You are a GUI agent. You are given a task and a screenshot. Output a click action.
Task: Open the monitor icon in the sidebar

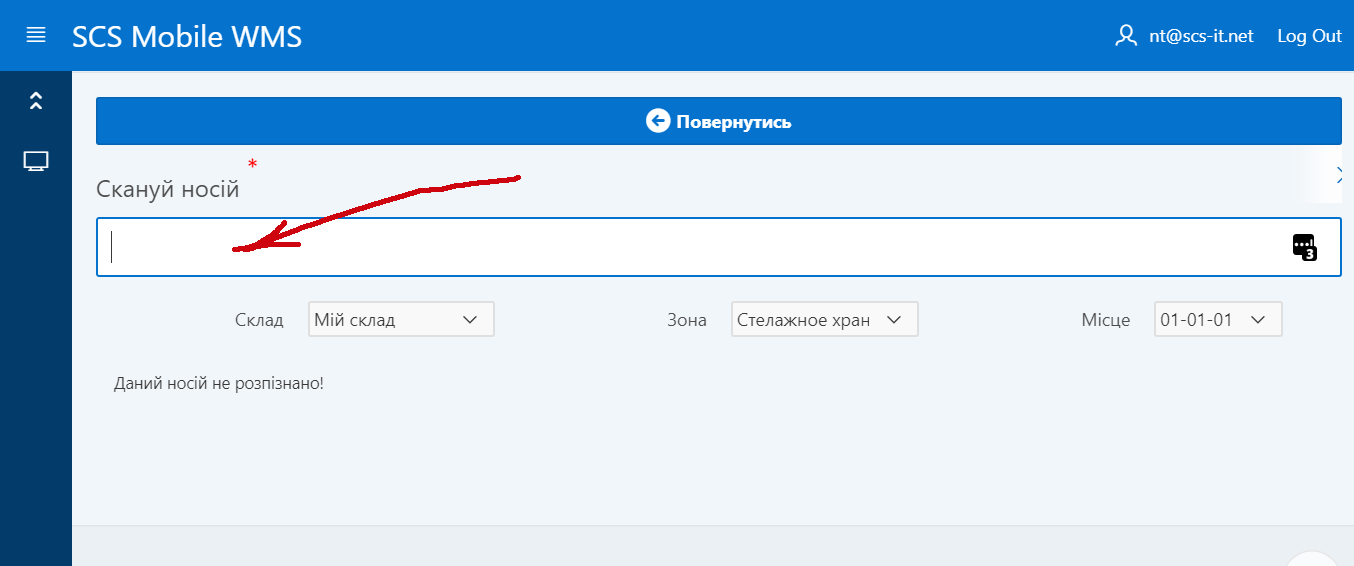click(x=36, y=161)
